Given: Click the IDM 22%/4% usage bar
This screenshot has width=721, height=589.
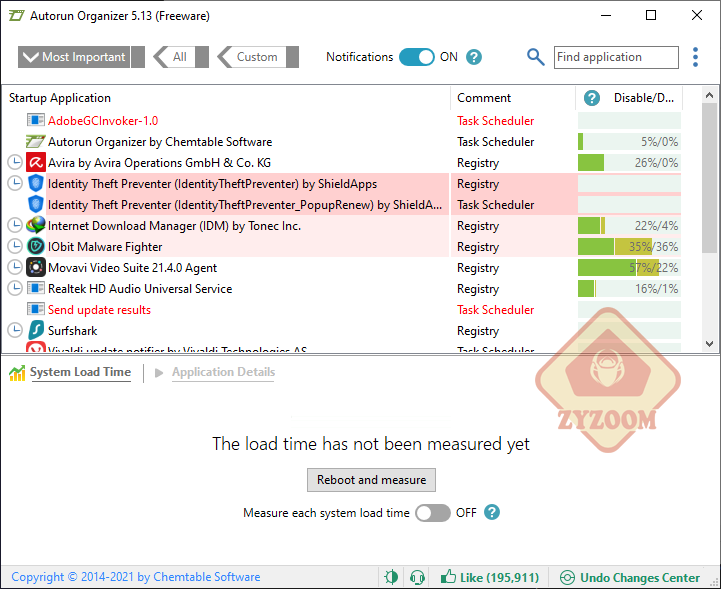Looking at the screenshot, I should 629,226.
